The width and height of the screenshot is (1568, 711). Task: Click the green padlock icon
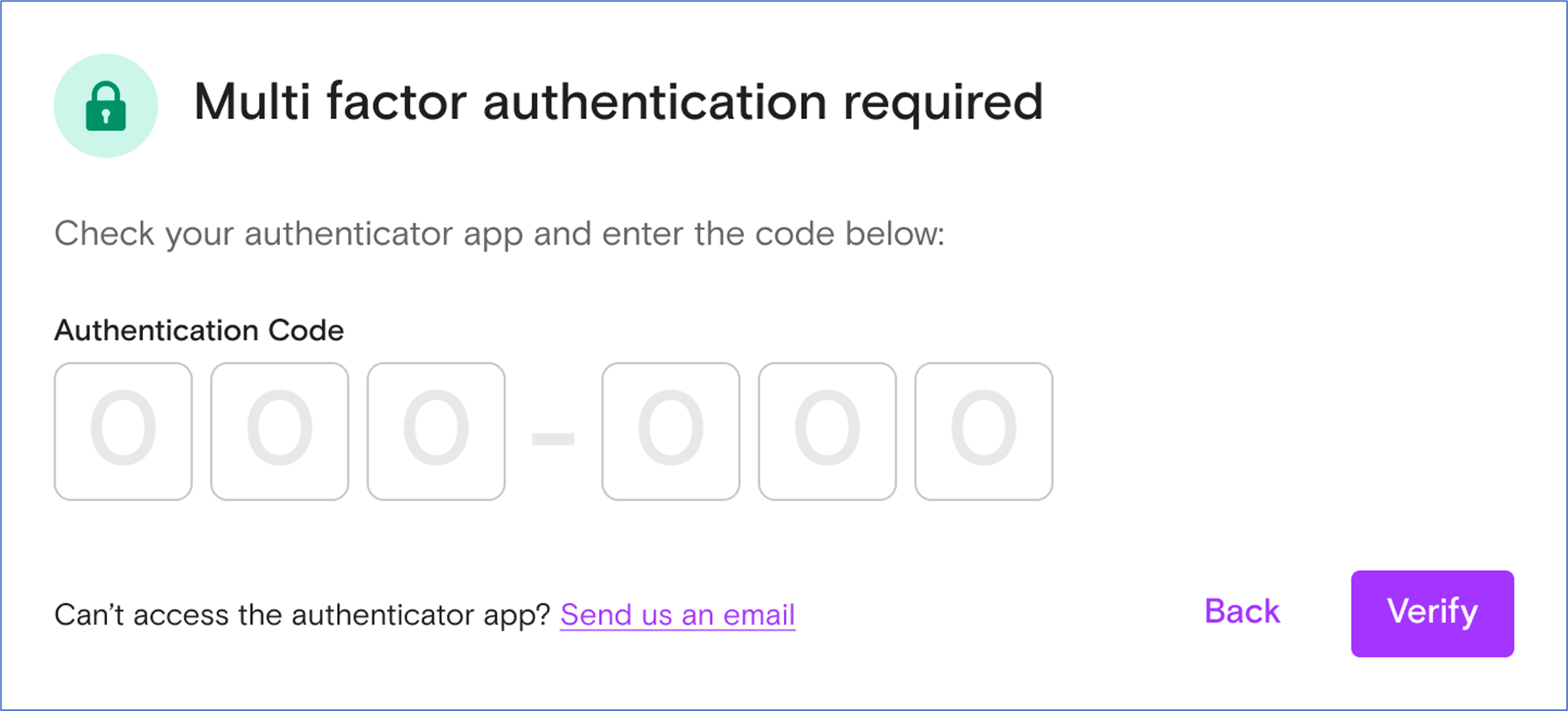(106, 106)
